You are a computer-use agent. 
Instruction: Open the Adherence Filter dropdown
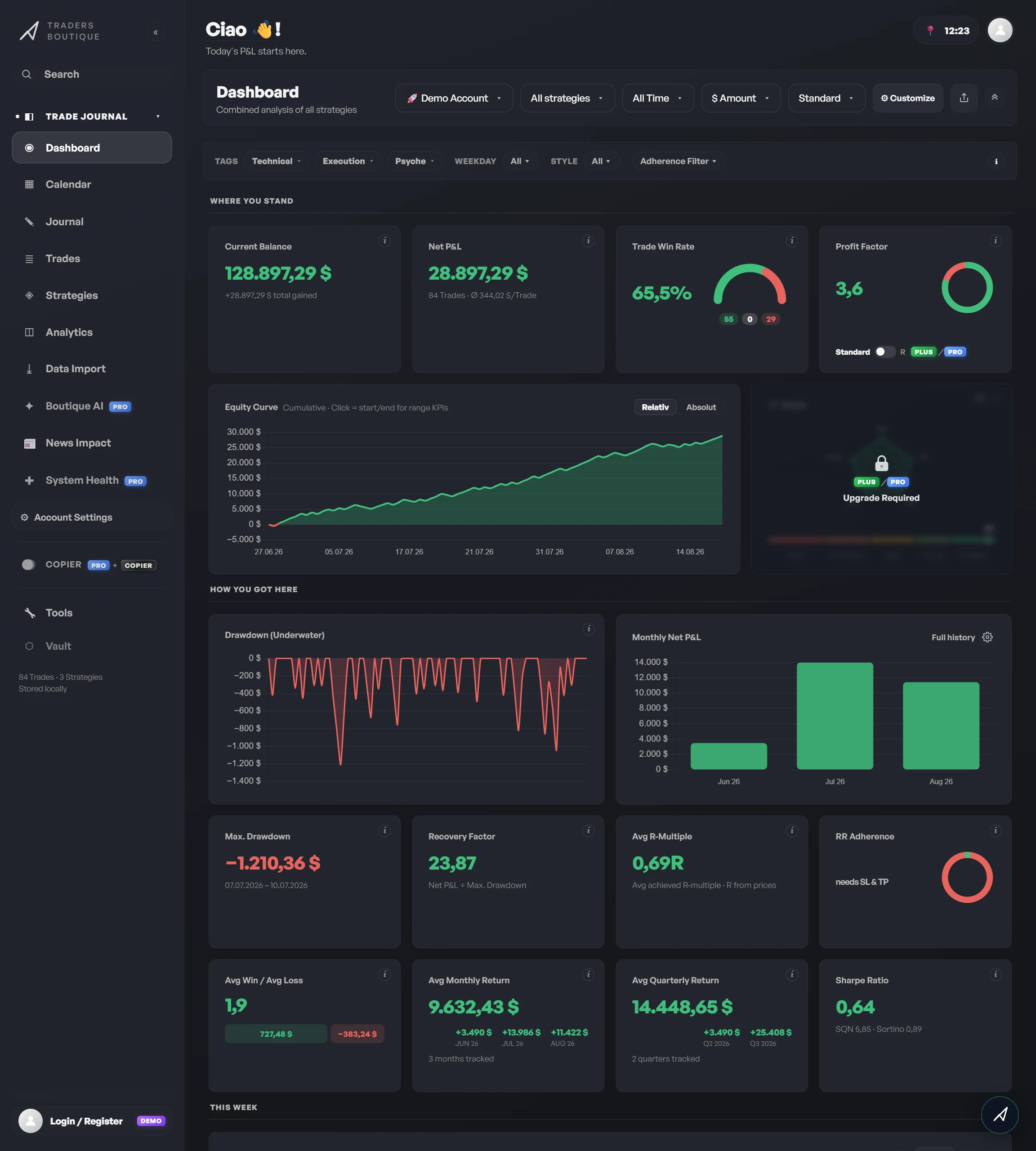679,161
